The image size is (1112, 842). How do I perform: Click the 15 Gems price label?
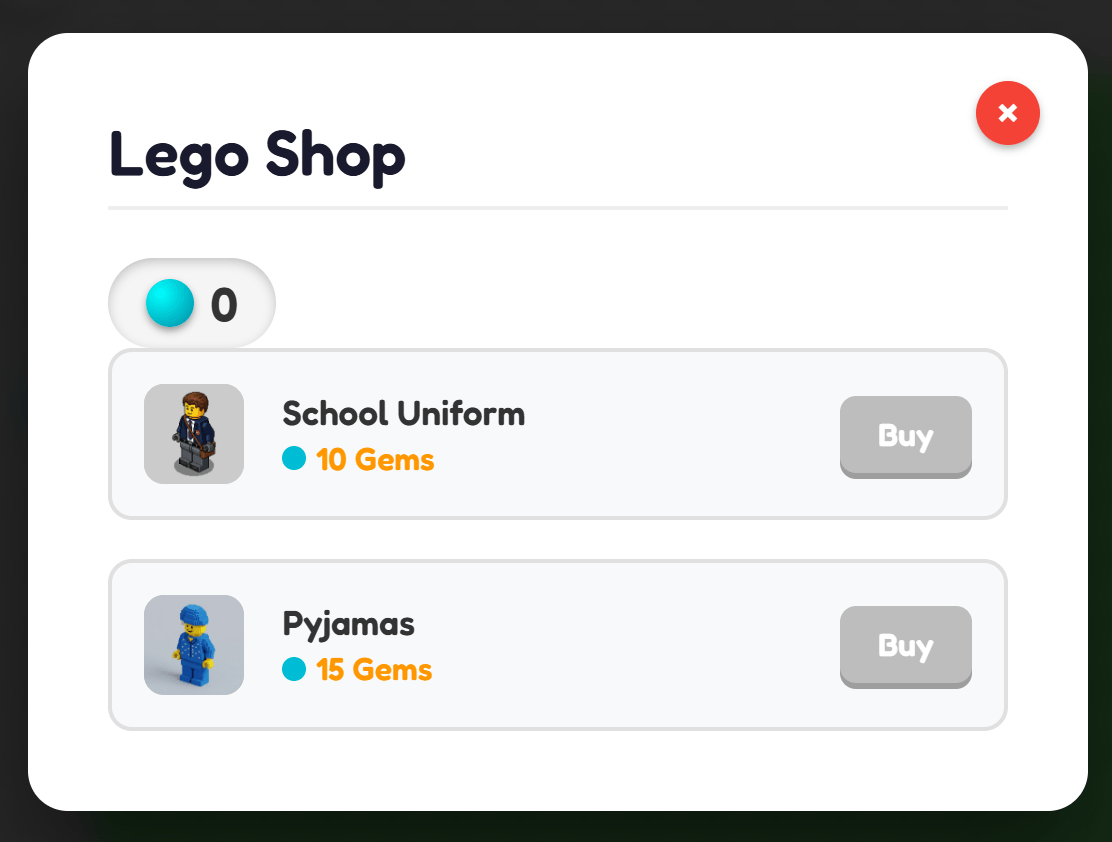[374, 670]
